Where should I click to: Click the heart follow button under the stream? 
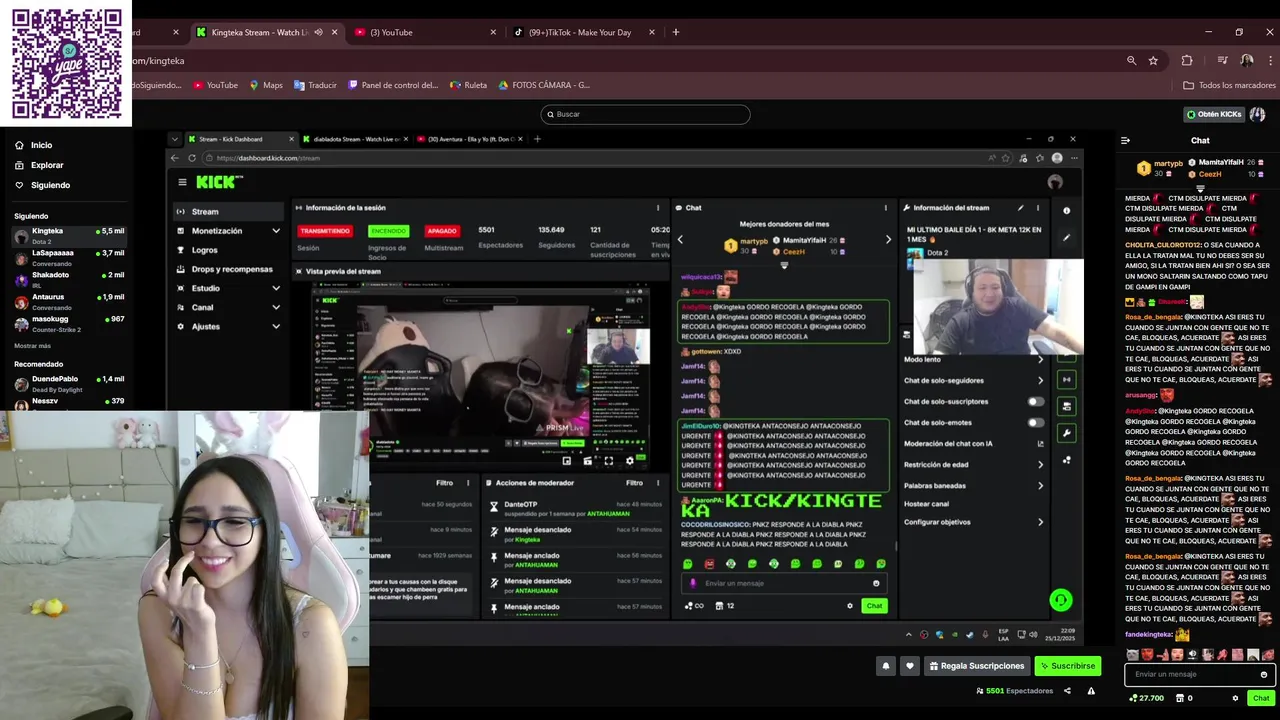909,666
